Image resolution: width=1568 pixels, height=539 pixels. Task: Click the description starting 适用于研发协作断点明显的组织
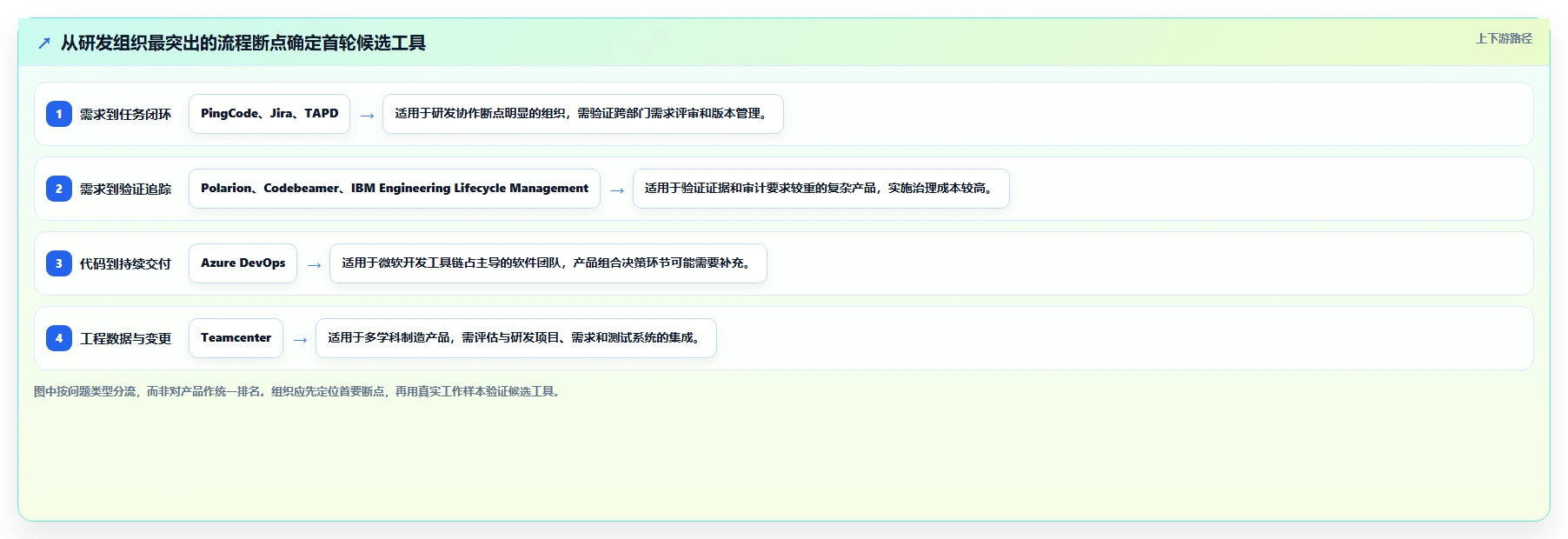[583, 114]
